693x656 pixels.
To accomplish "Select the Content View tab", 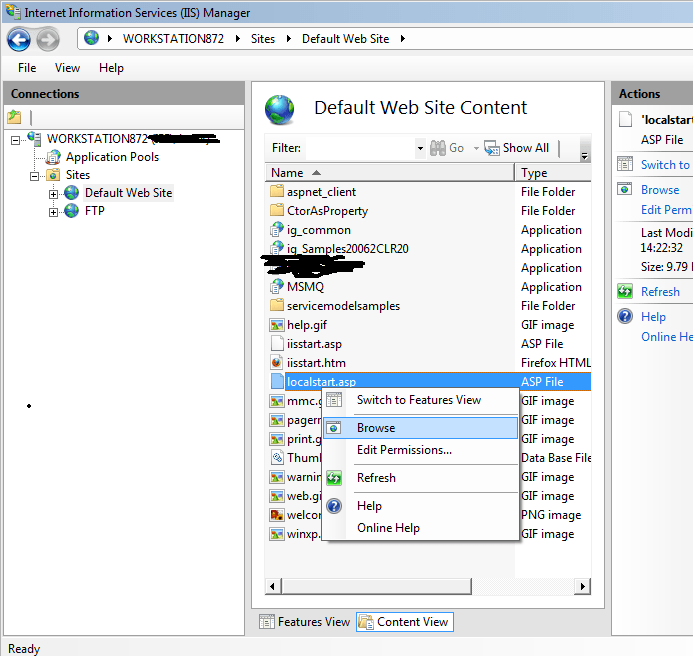I will point(405,622).
